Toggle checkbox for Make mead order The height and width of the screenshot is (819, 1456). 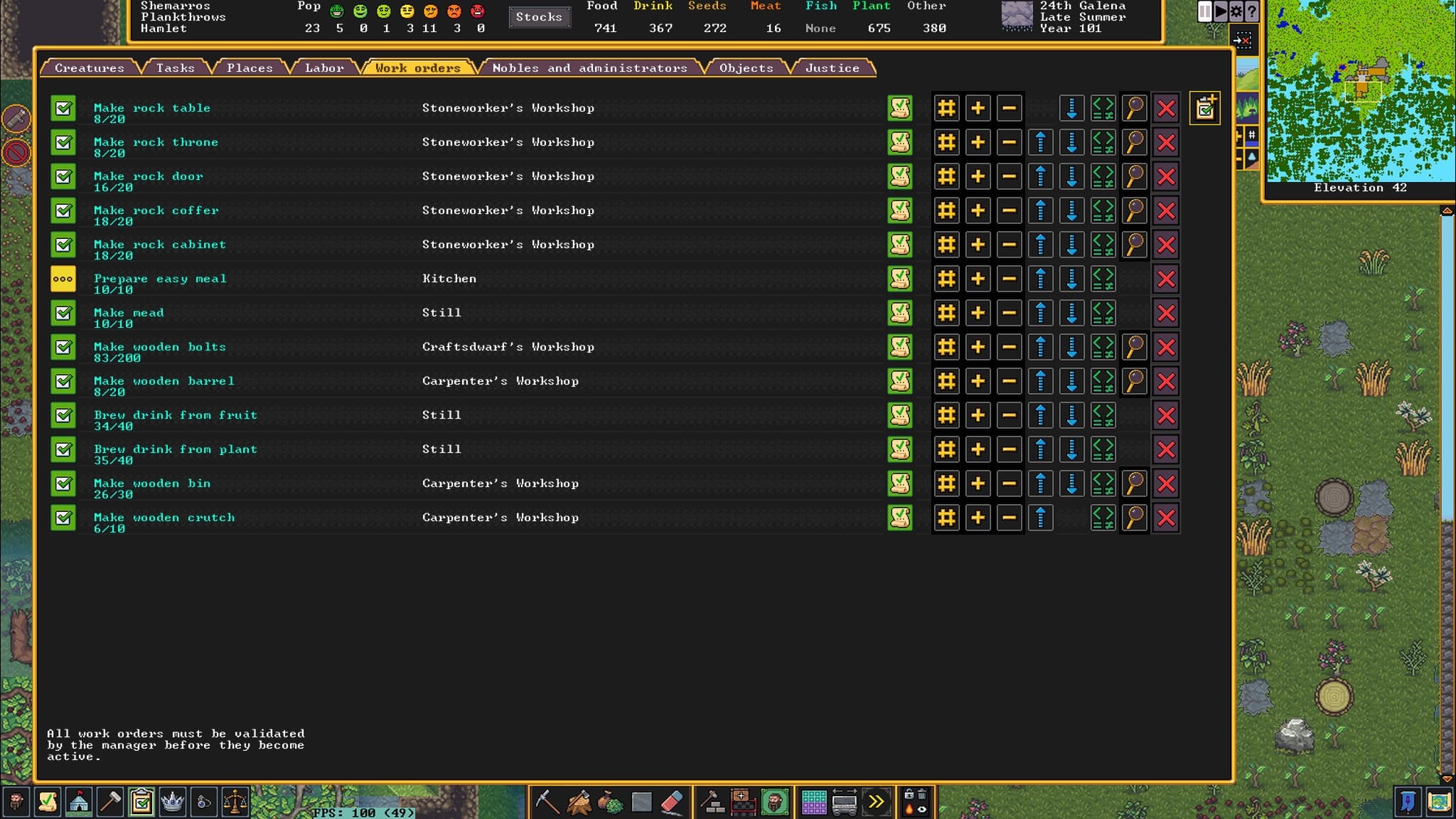(63, 314)
